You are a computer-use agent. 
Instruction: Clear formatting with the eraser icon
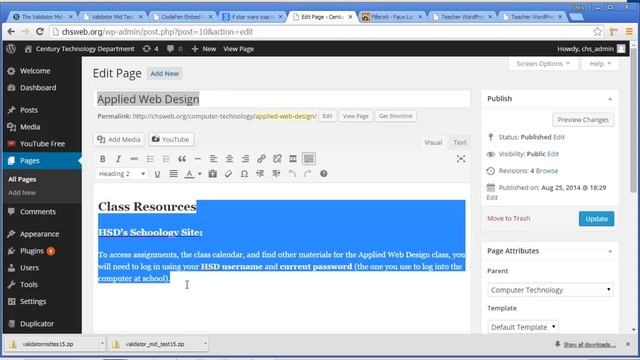[228, 174]
